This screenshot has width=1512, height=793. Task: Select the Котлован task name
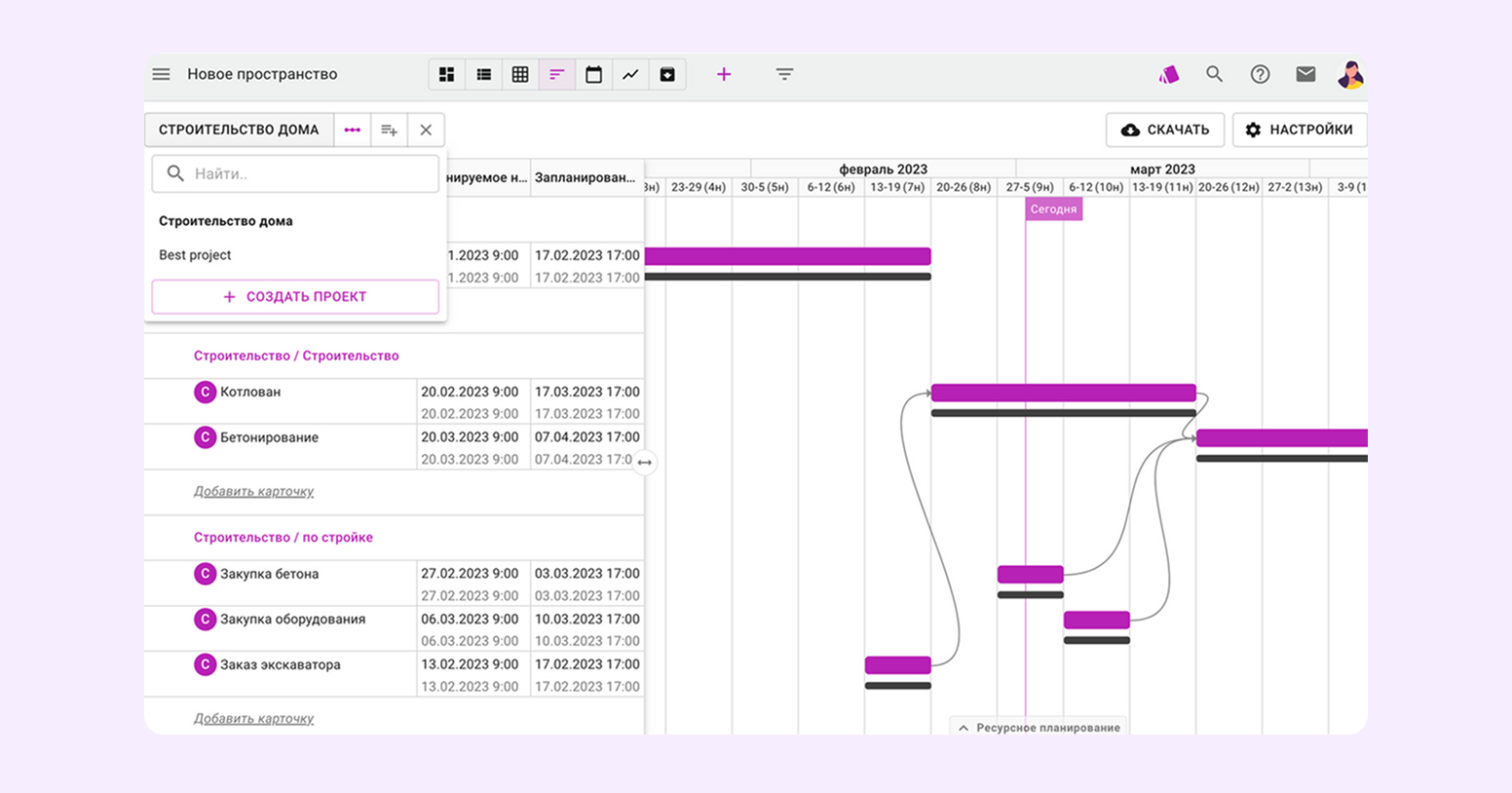(x=250, y=392)
